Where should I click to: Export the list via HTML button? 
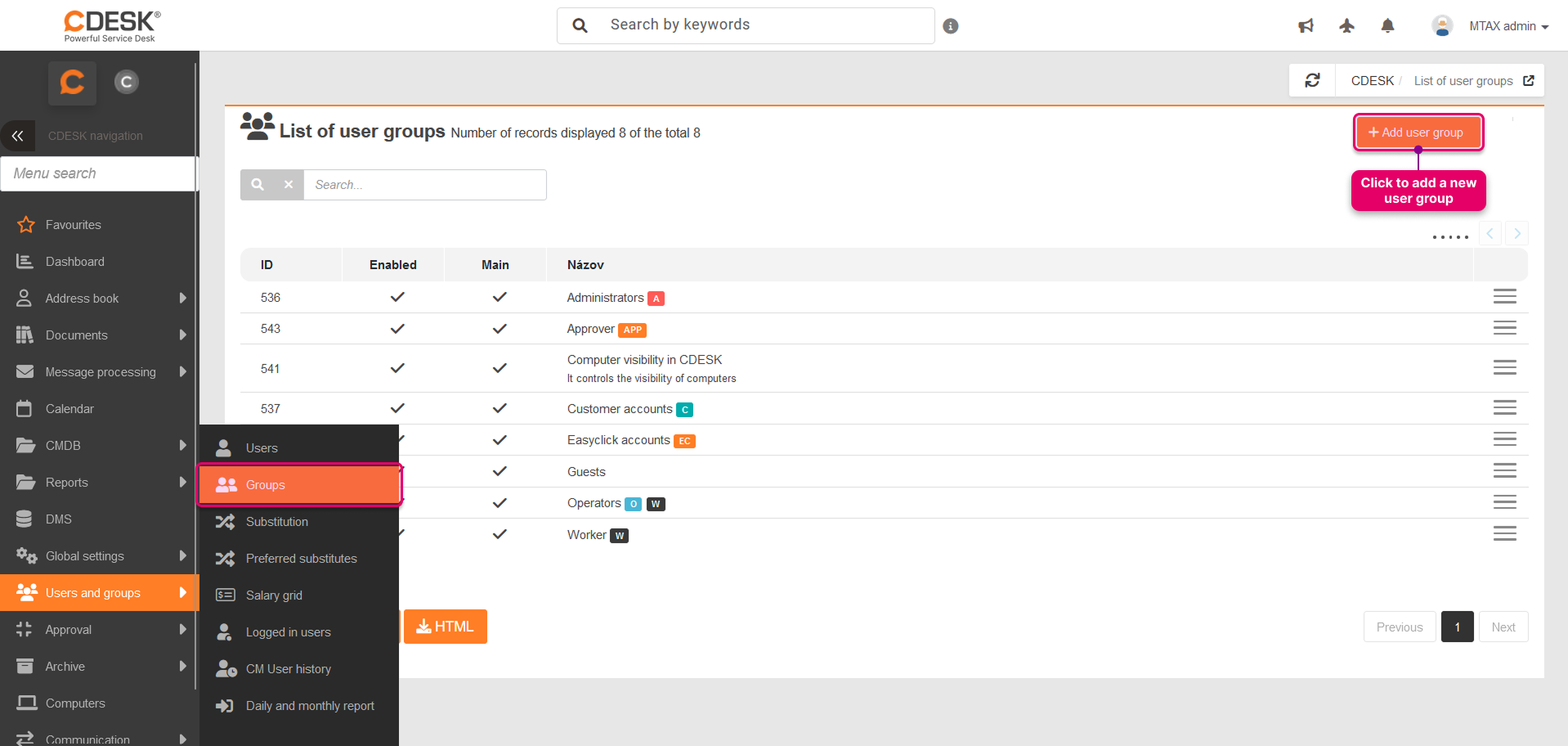point(446,627)
